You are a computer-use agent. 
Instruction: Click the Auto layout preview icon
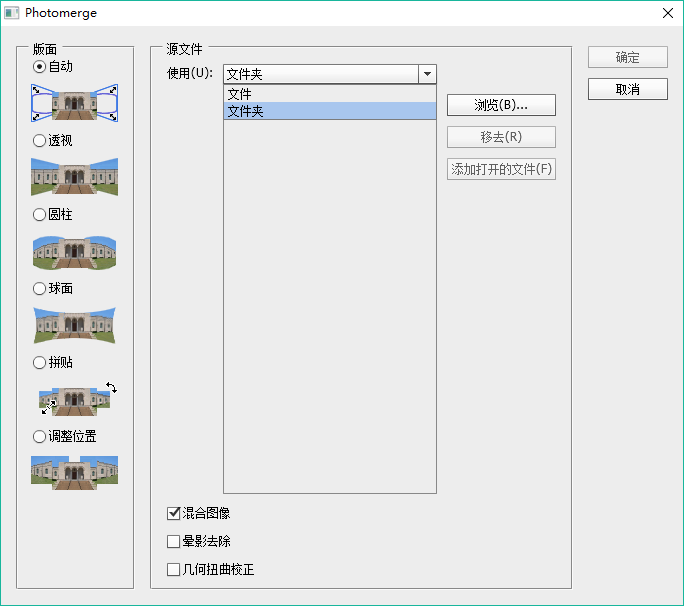(75, 103)
